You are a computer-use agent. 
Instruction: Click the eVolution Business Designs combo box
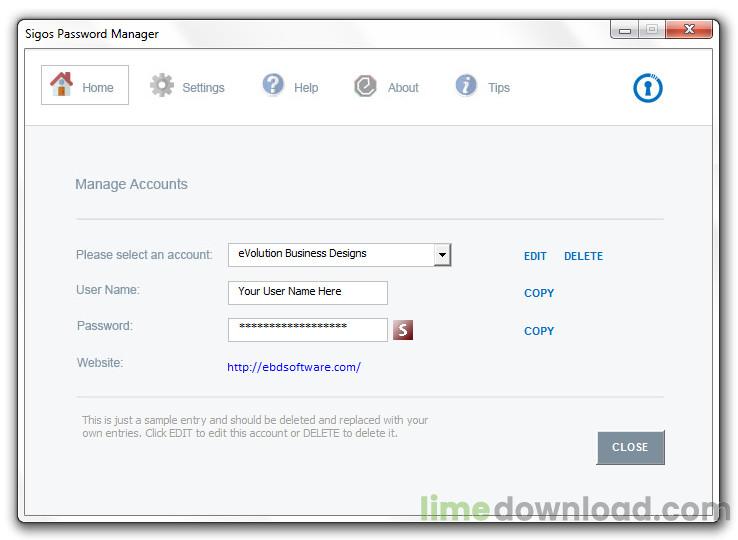pos(339,255)
